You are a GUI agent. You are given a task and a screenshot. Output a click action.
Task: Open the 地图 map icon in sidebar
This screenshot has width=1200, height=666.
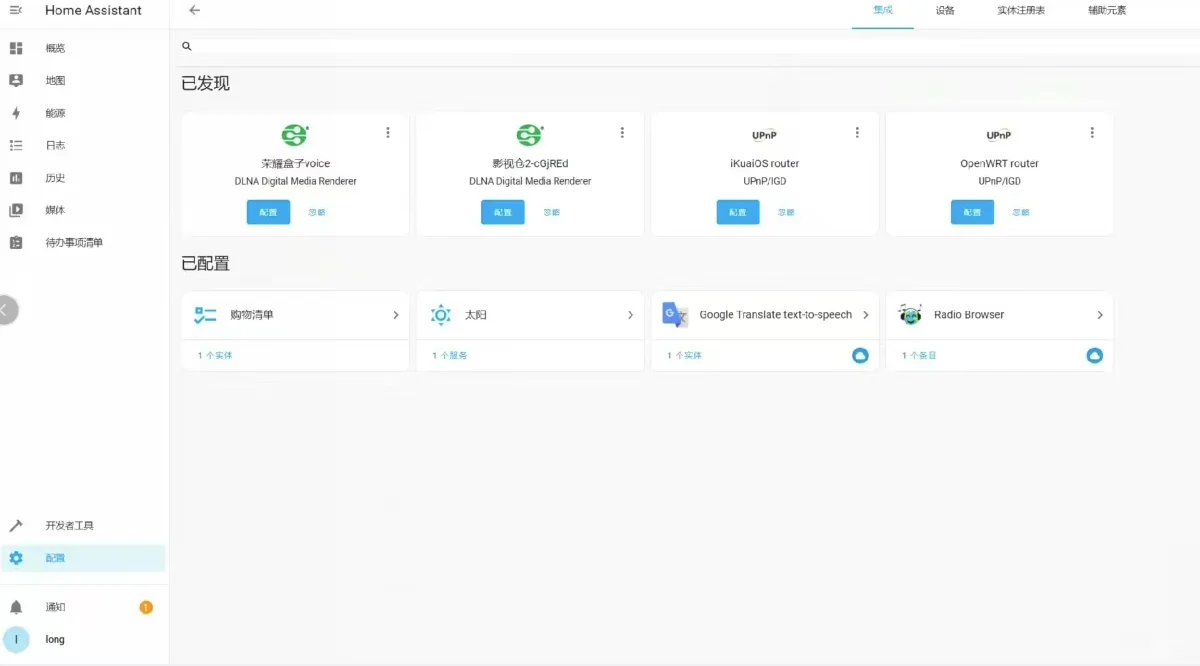pos(16,80)
